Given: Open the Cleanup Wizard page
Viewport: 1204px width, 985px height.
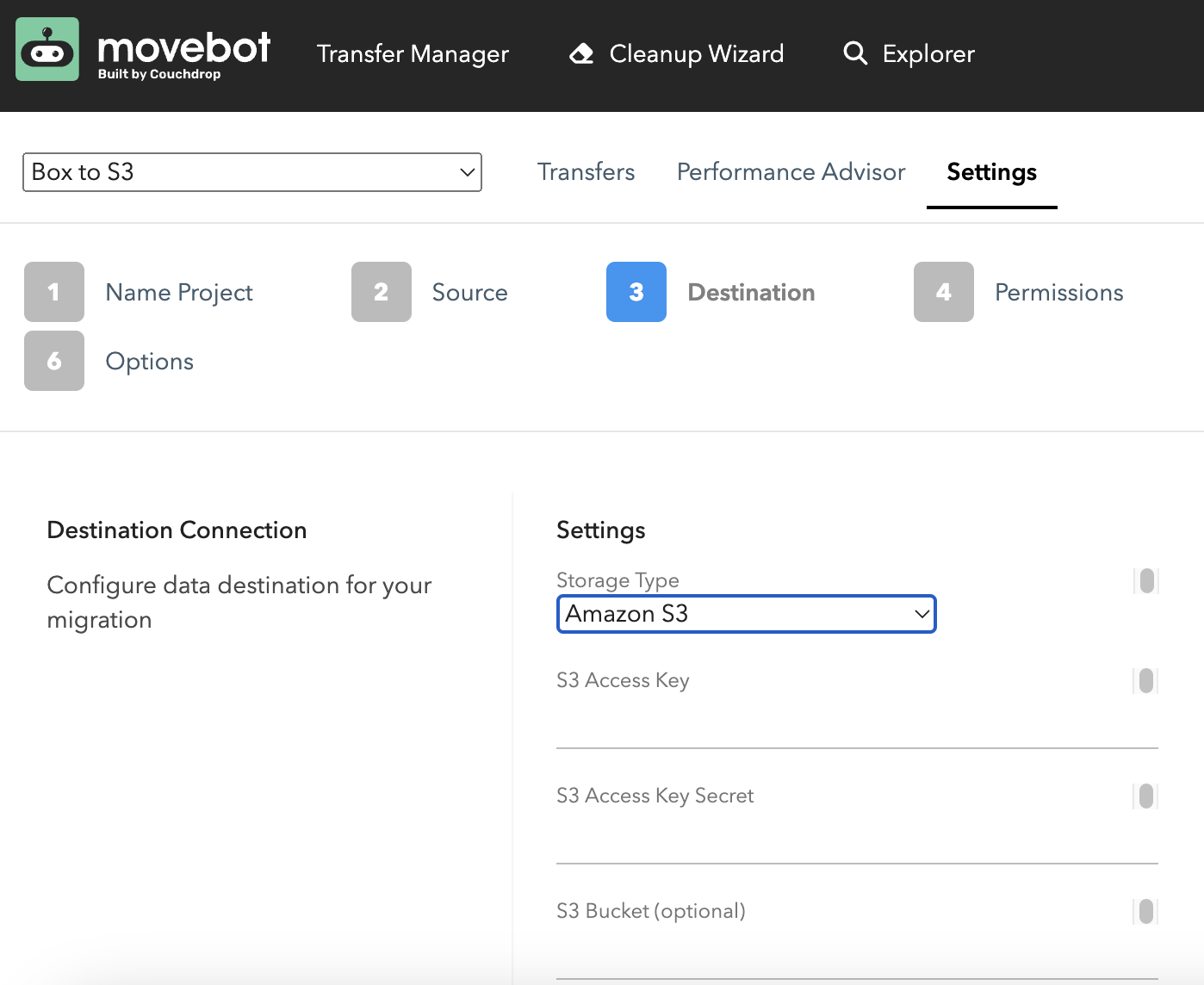Looking at the screenshot, I should tap(695, 53).
